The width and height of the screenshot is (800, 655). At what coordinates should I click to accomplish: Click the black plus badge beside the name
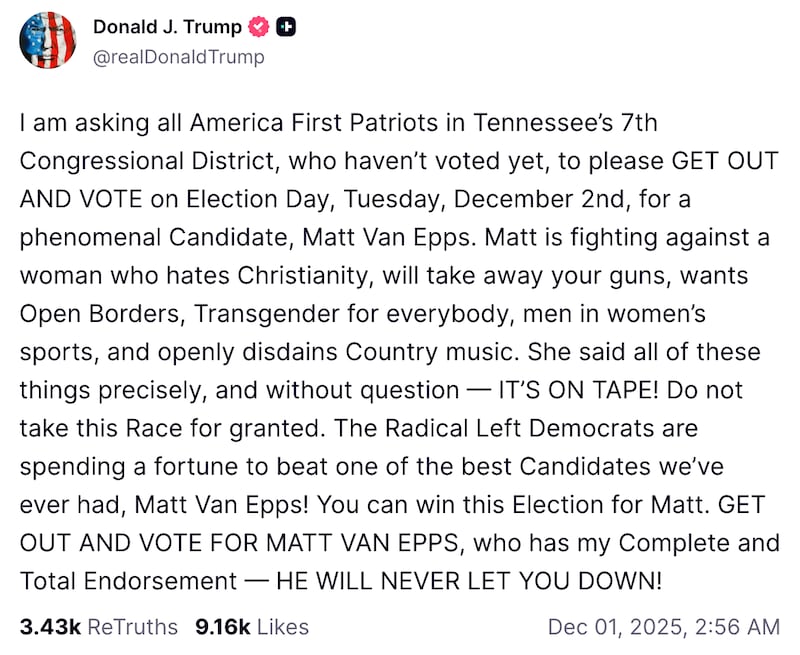tap(285, 28)
